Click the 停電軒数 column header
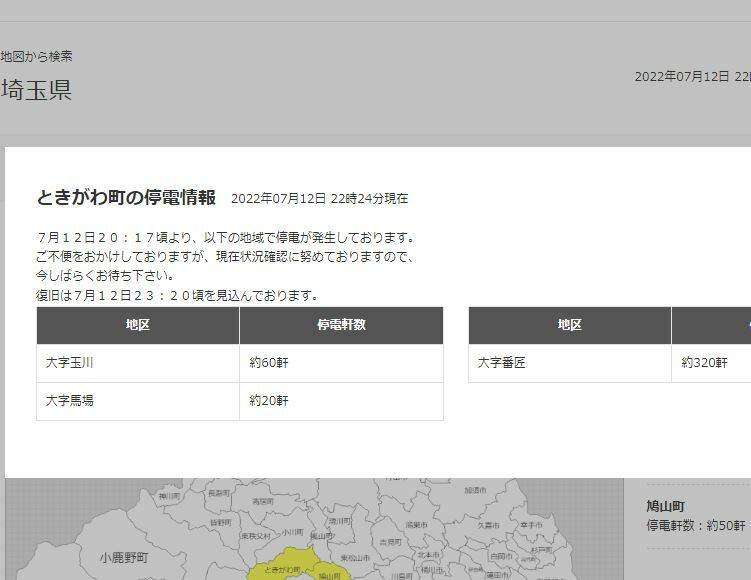The width and height of the screenshot is (751, 580). tap(341, 325)
